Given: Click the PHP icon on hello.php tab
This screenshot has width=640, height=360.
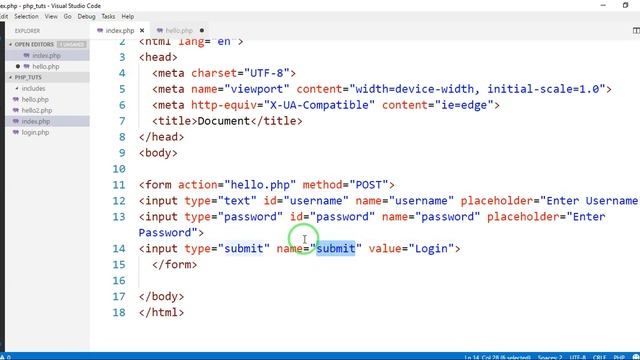Looking at the screenshot, I should 160,31.
